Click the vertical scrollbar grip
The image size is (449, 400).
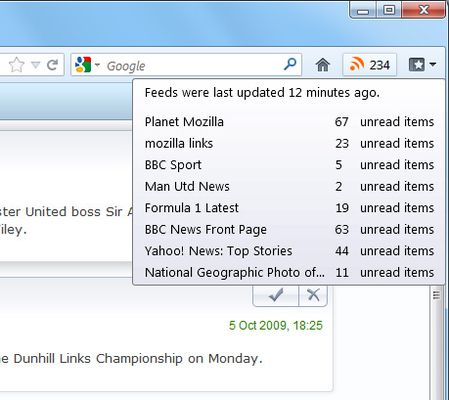click(x=436, y=295)
